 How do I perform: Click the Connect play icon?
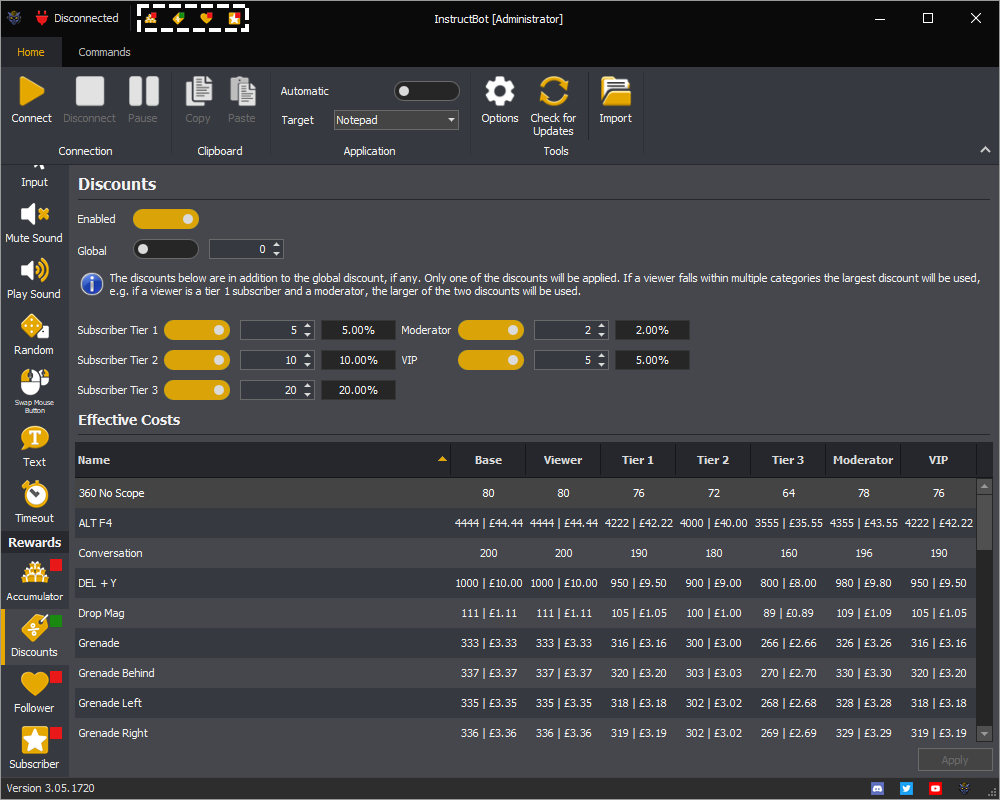click(x=31, y=91)
